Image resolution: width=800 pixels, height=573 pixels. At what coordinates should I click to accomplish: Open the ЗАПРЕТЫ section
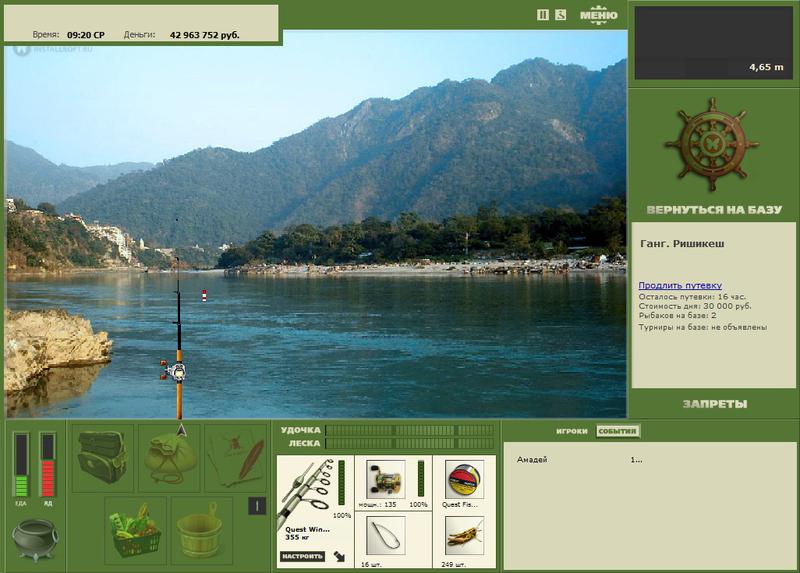click(715, 404)
